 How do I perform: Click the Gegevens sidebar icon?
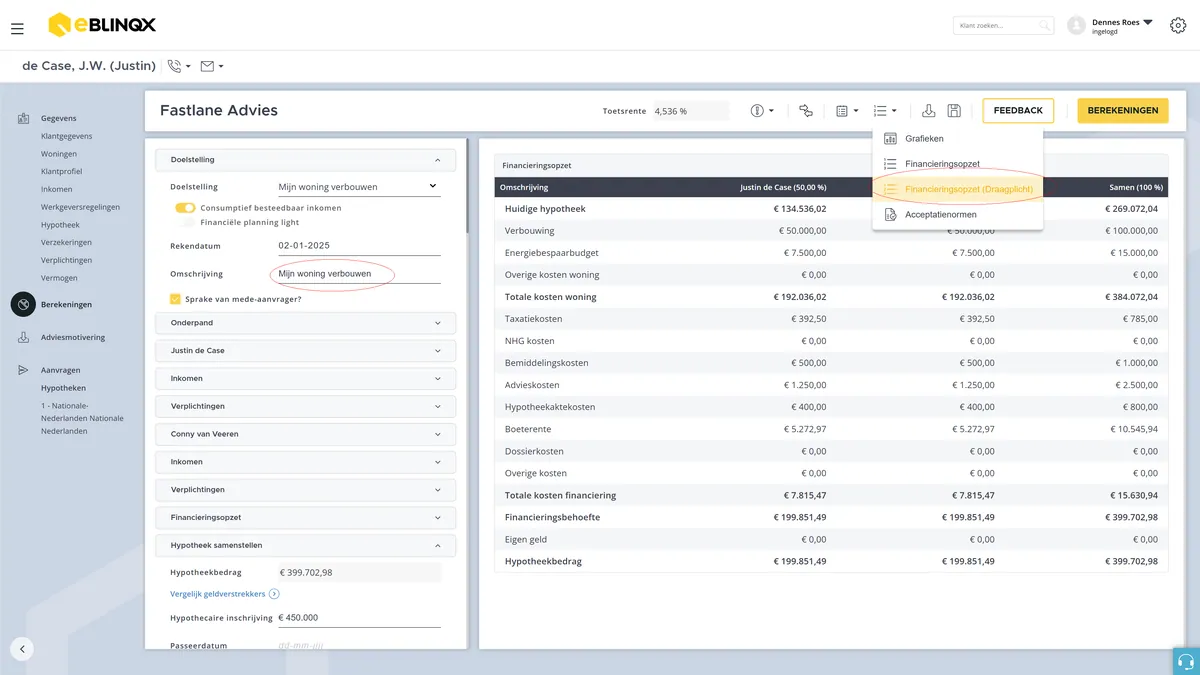coord(23,119)
